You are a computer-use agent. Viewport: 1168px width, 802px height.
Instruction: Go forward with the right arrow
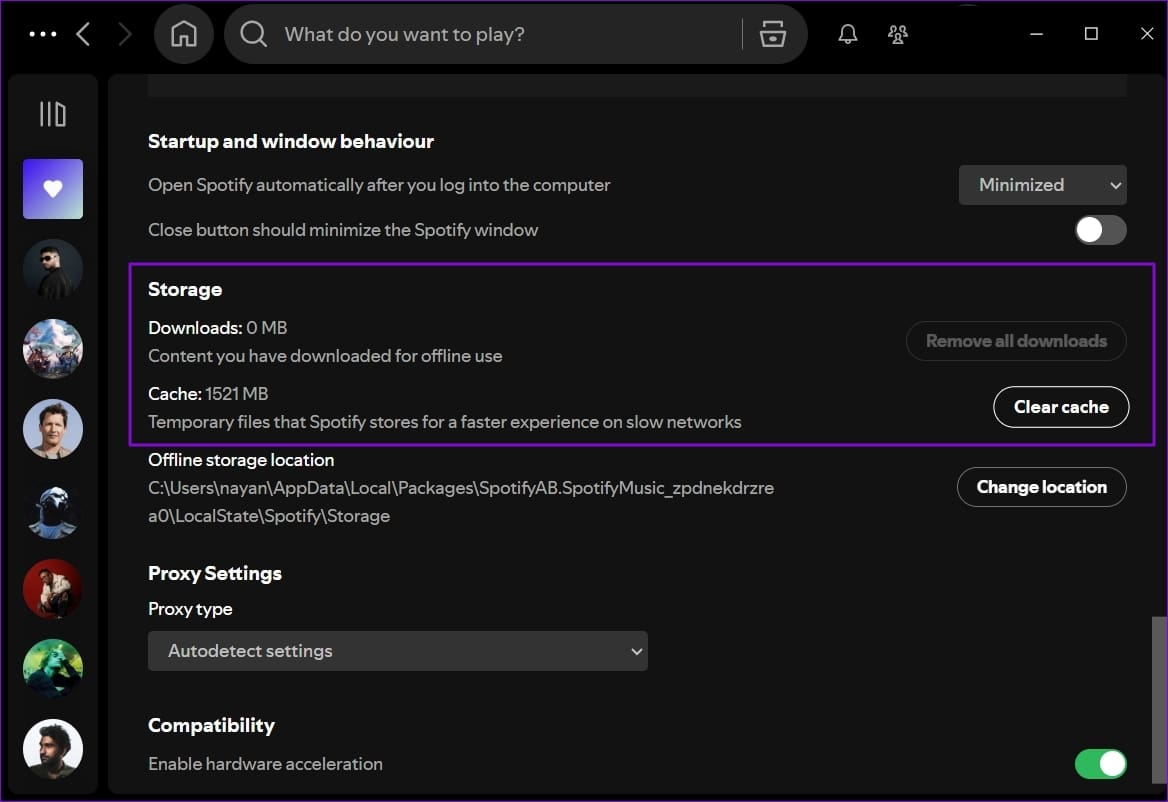click(124, 34)
